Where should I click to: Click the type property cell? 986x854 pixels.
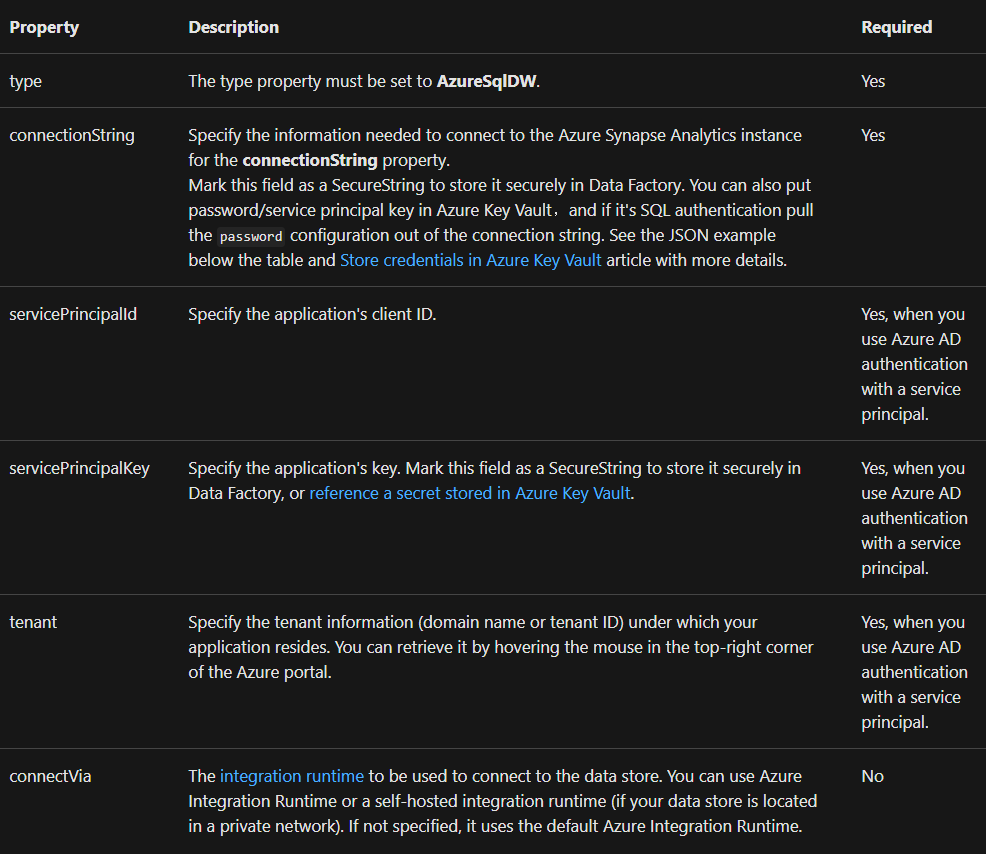coord(26,82)
